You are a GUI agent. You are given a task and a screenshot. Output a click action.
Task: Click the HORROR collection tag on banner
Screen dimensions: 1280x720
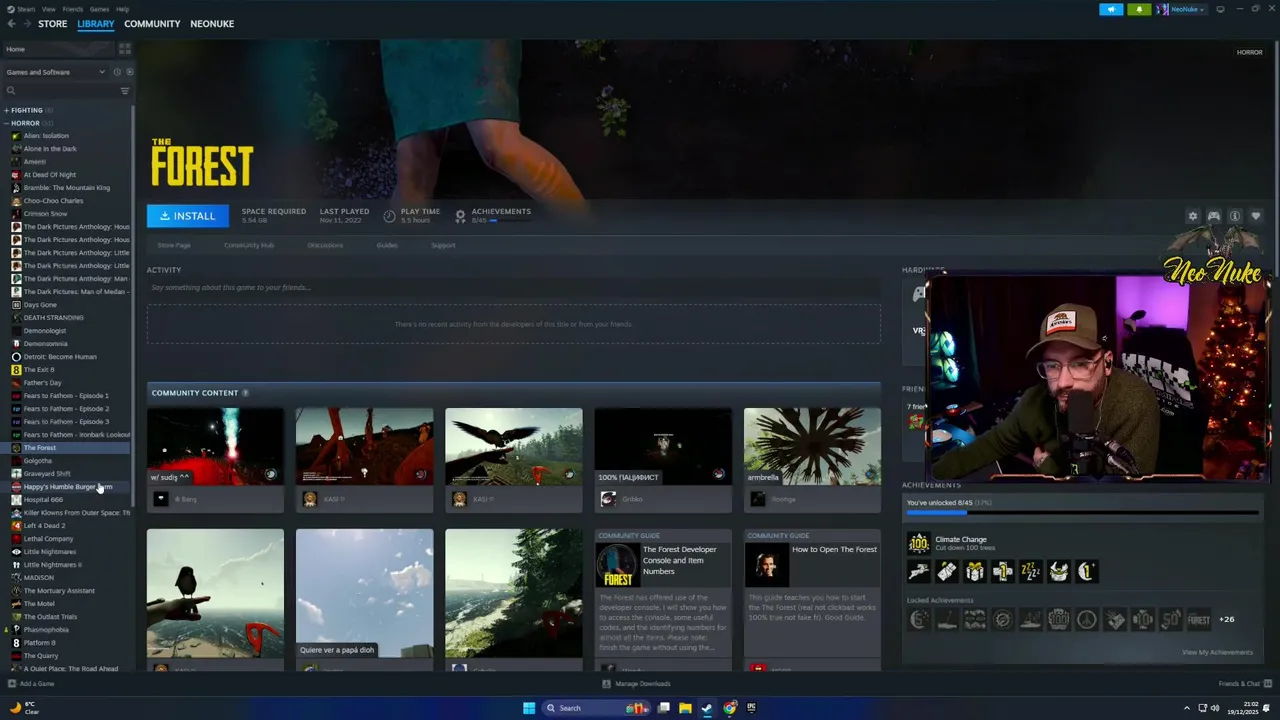point(1249,52)
